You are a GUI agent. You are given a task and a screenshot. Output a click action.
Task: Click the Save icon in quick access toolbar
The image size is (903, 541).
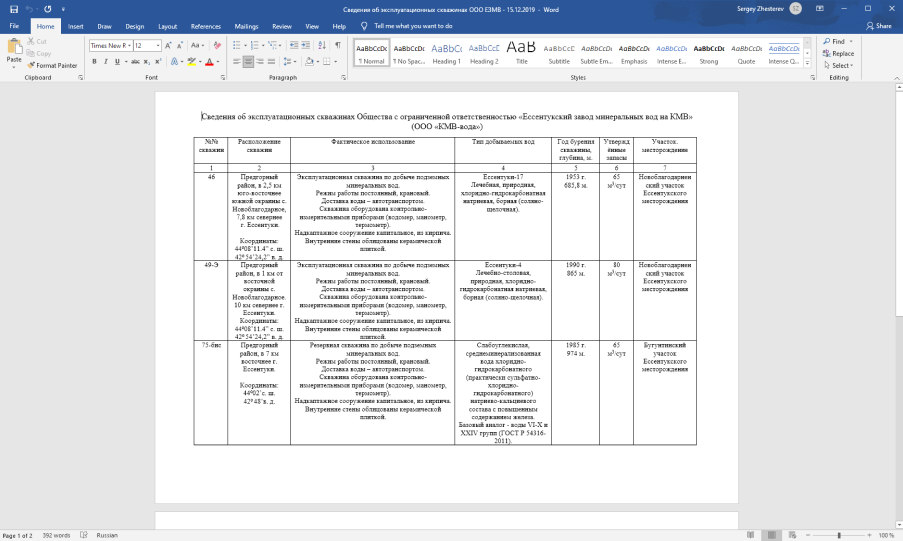[x=14, y=9]
